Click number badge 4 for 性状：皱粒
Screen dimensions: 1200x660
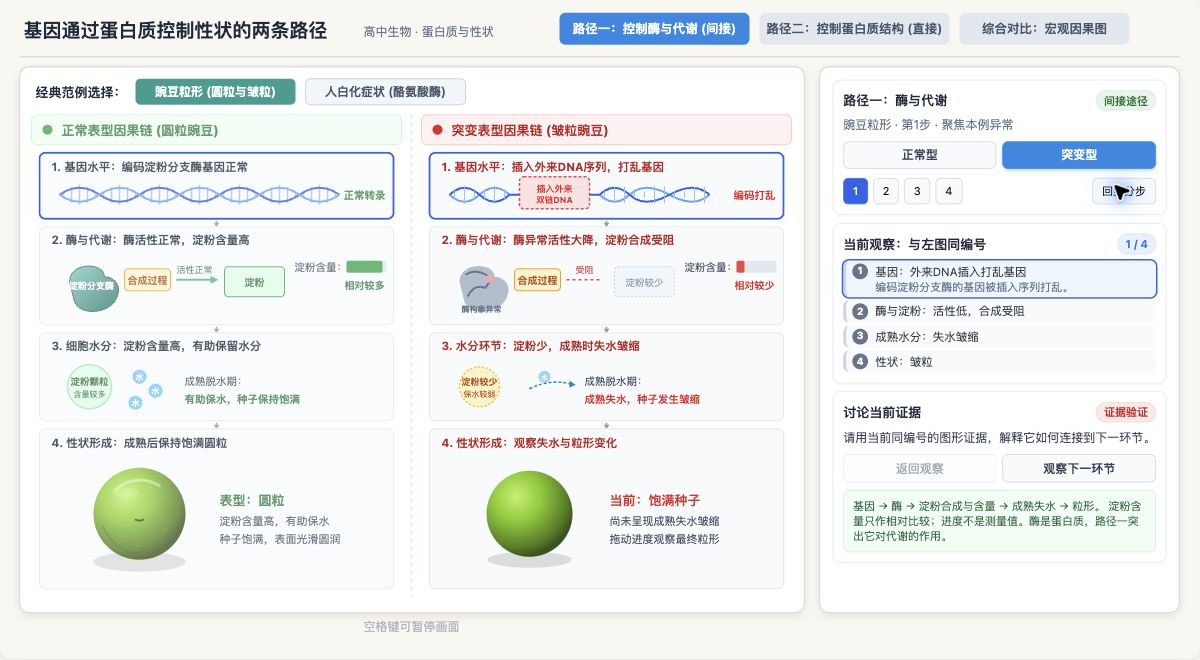coord(859,361)
